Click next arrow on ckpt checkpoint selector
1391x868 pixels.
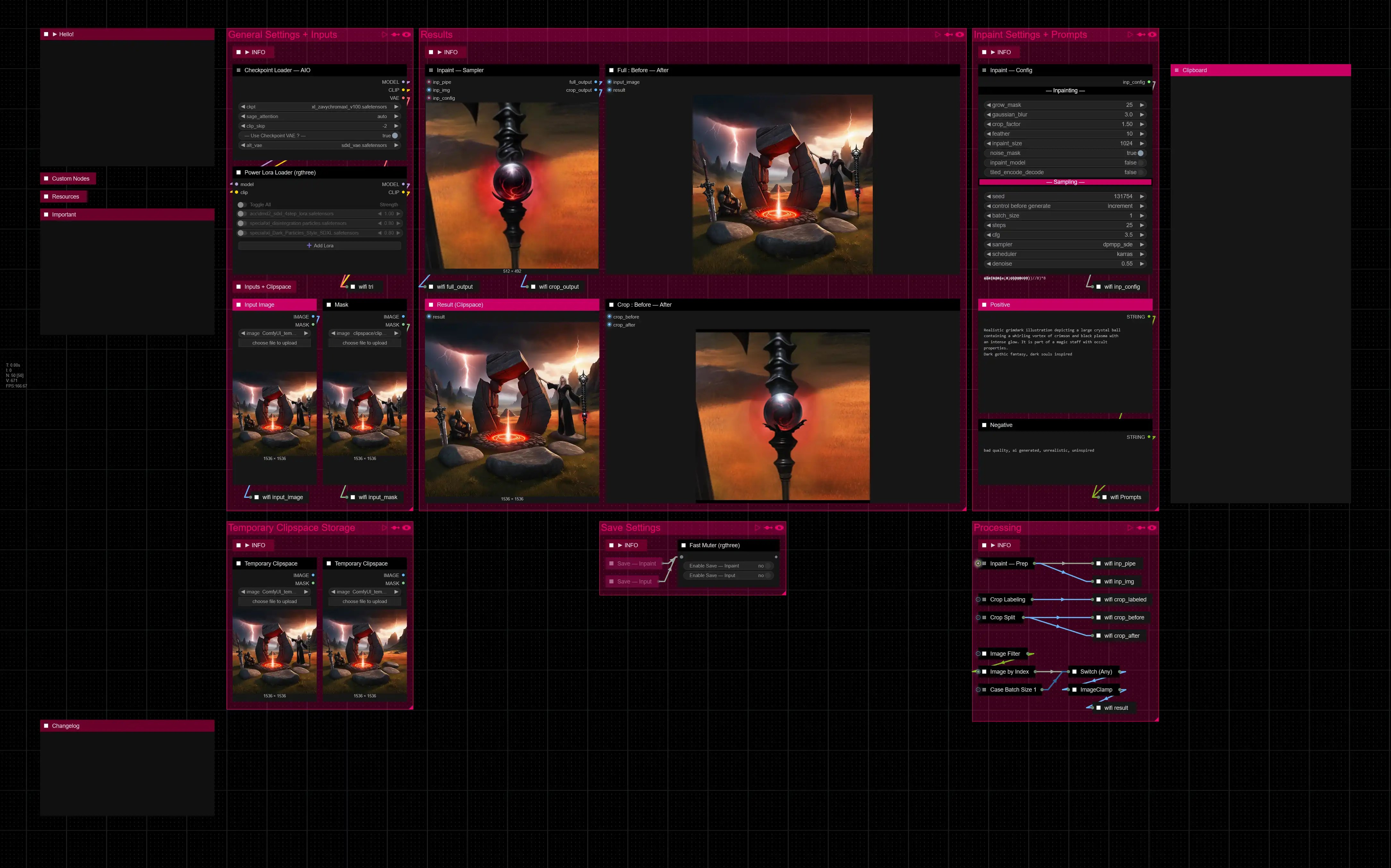click(x=396, y=107)
